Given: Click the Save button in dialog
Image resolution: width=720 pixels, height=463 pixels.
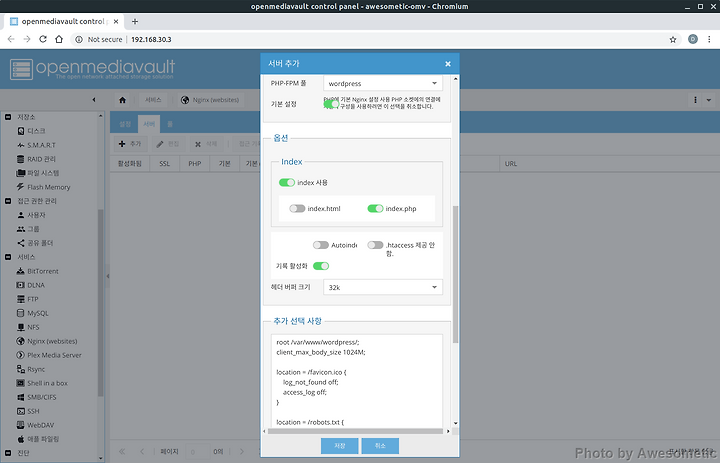Looking at the screenshot, I should (x=339, y=446).
